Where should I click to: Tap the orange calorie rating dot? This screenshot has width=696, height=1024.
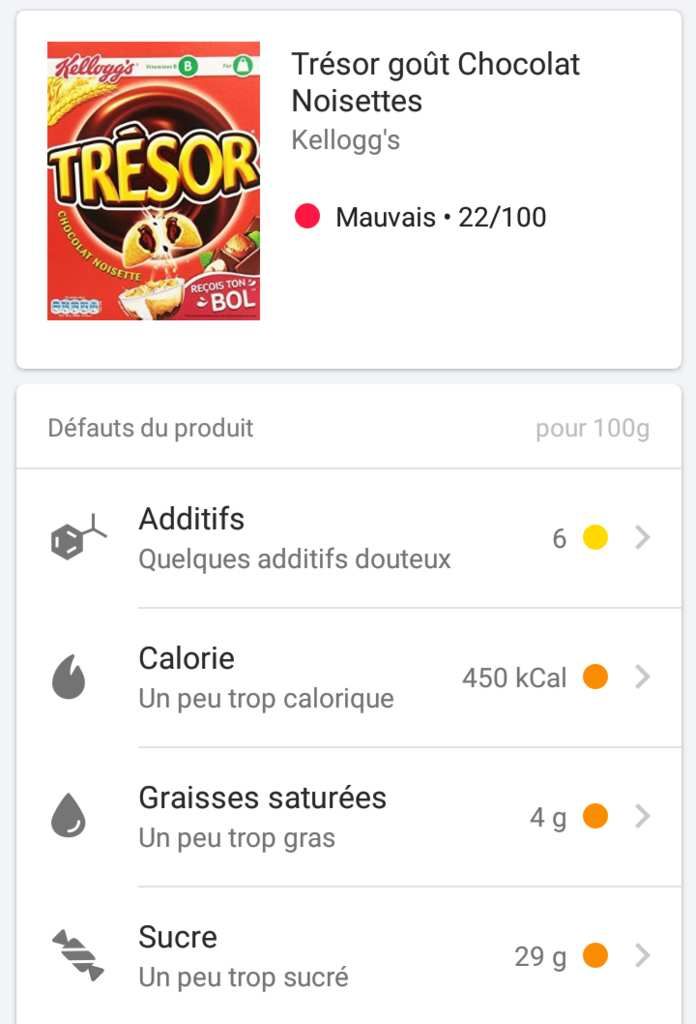(595, 677)
